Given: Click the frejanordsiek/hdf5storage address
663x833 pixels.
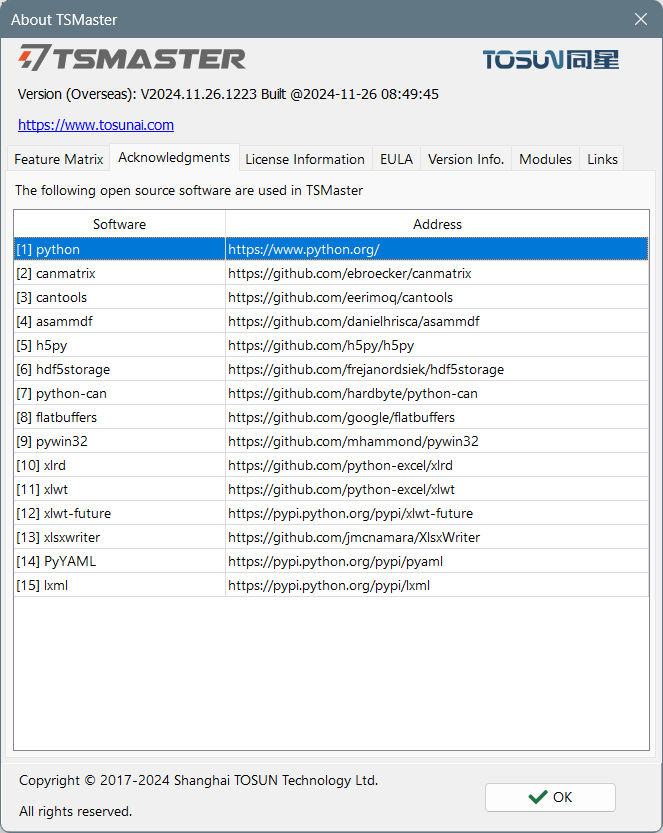Looking at the screenshot, I should point(437,369).
